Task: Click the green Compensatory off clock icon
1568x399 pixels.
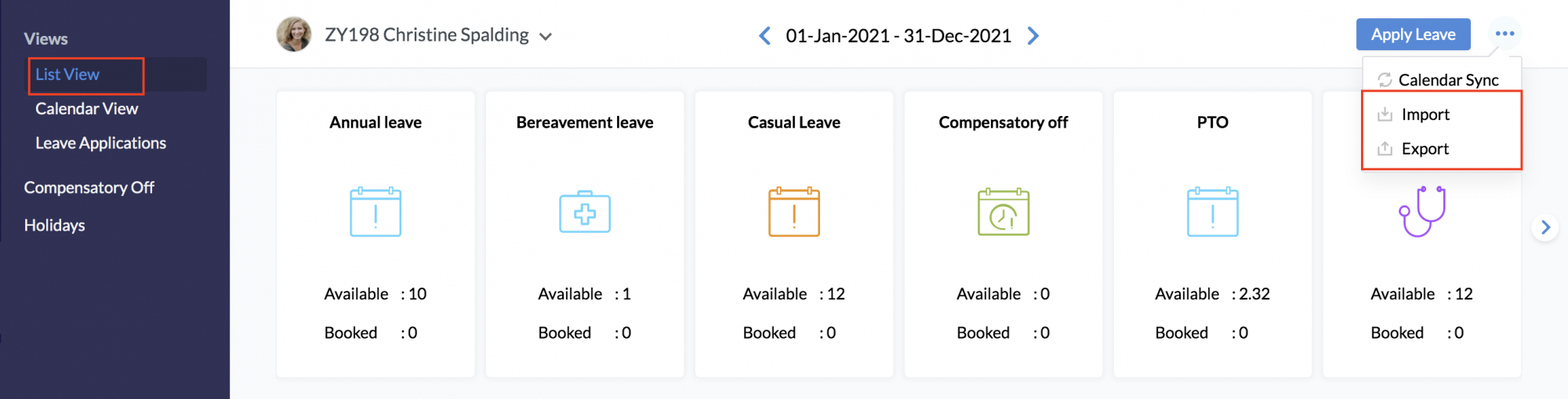Action: click(x=1004, y=212)
